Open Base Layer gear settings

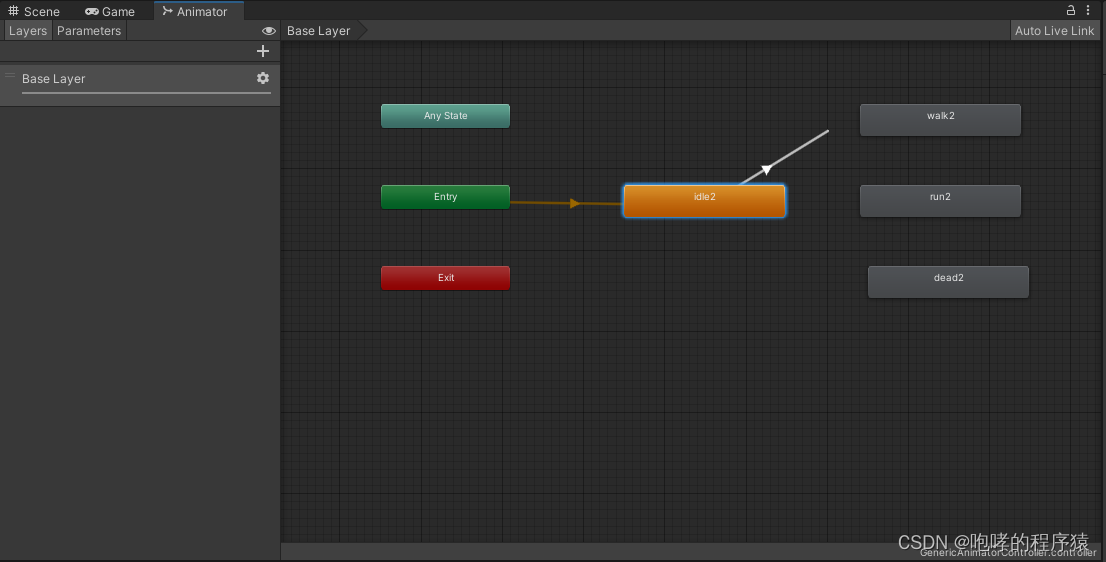click(263, 78)
